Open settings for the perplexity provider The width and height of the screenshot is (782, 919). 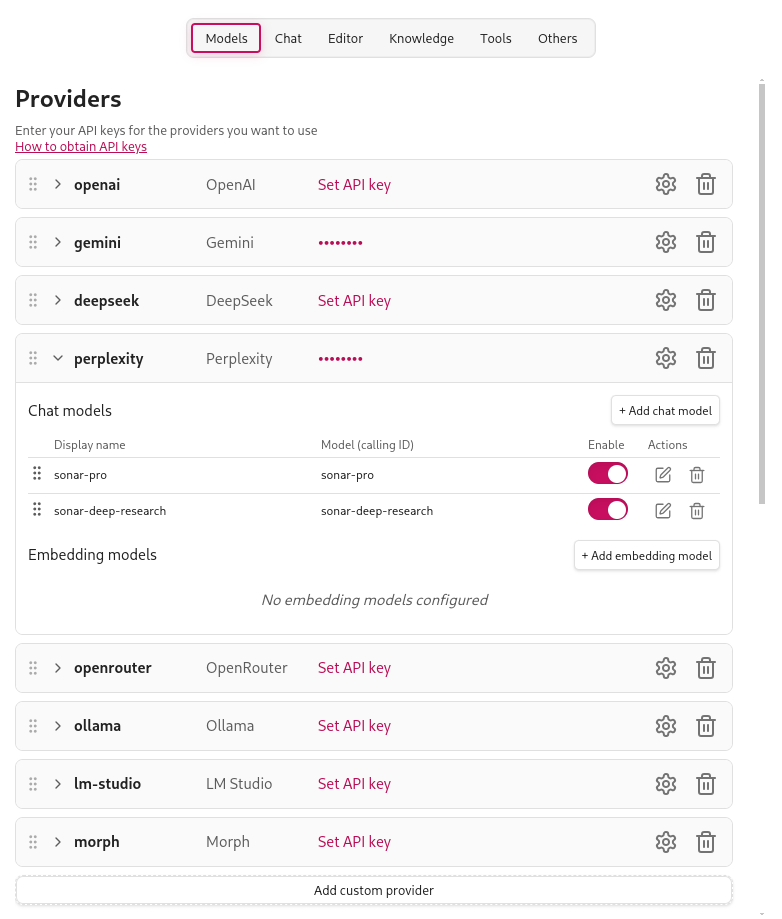click(665, 358)
